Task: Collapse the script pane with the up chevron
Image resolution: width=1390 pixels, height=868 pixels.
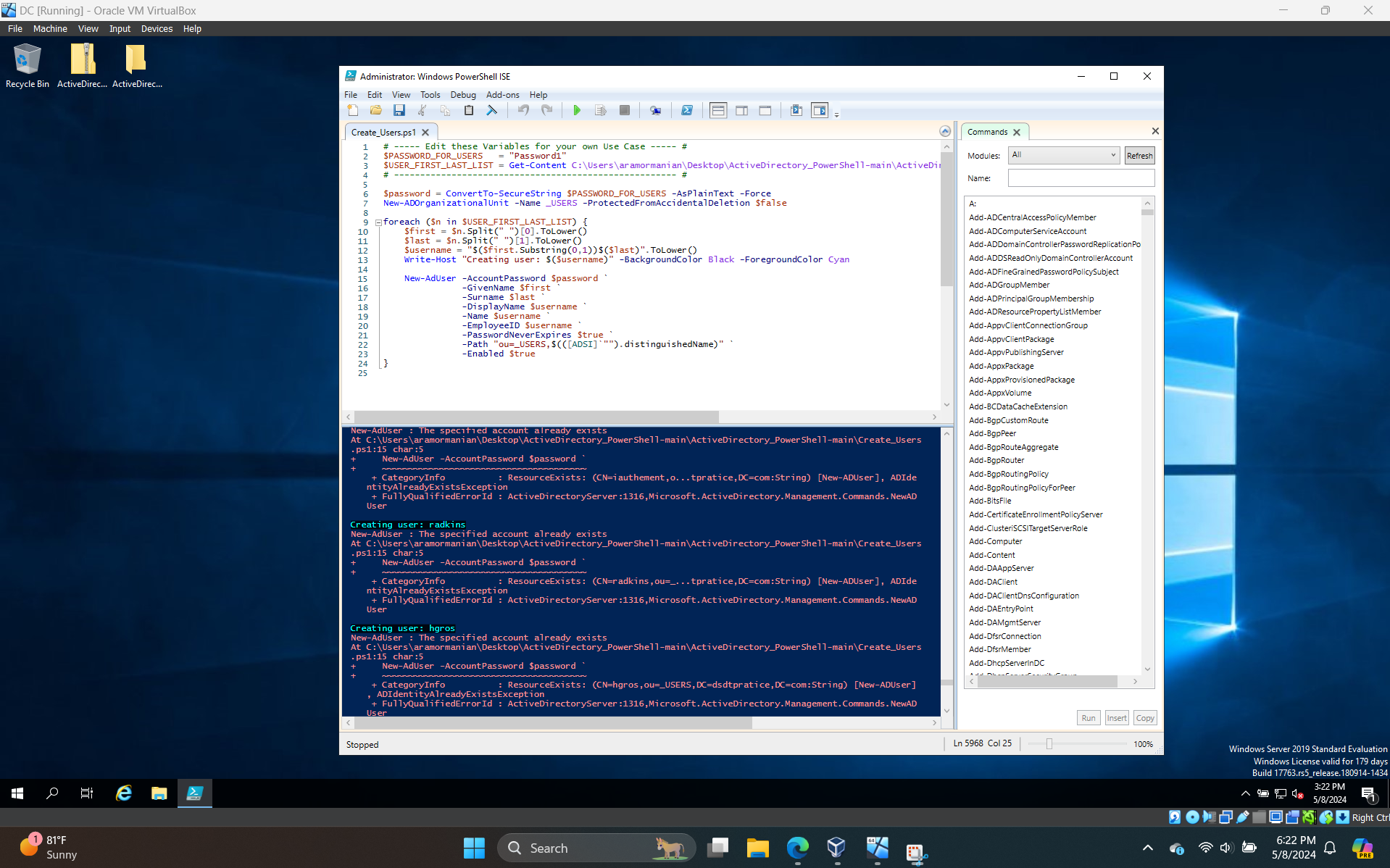Action: click(944, 131)
